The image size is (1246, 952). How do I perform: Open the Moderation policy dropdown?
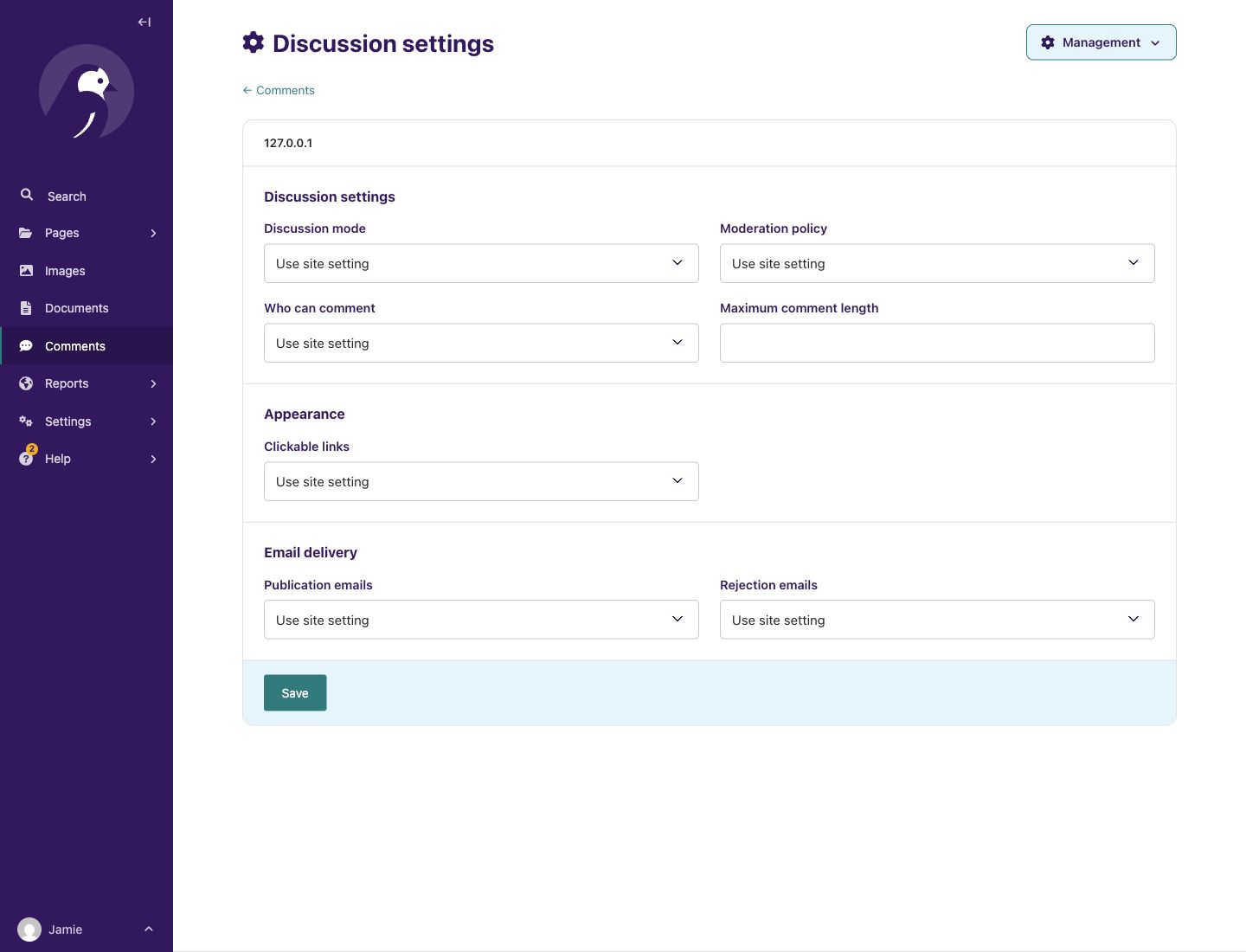tap(937, 263)
